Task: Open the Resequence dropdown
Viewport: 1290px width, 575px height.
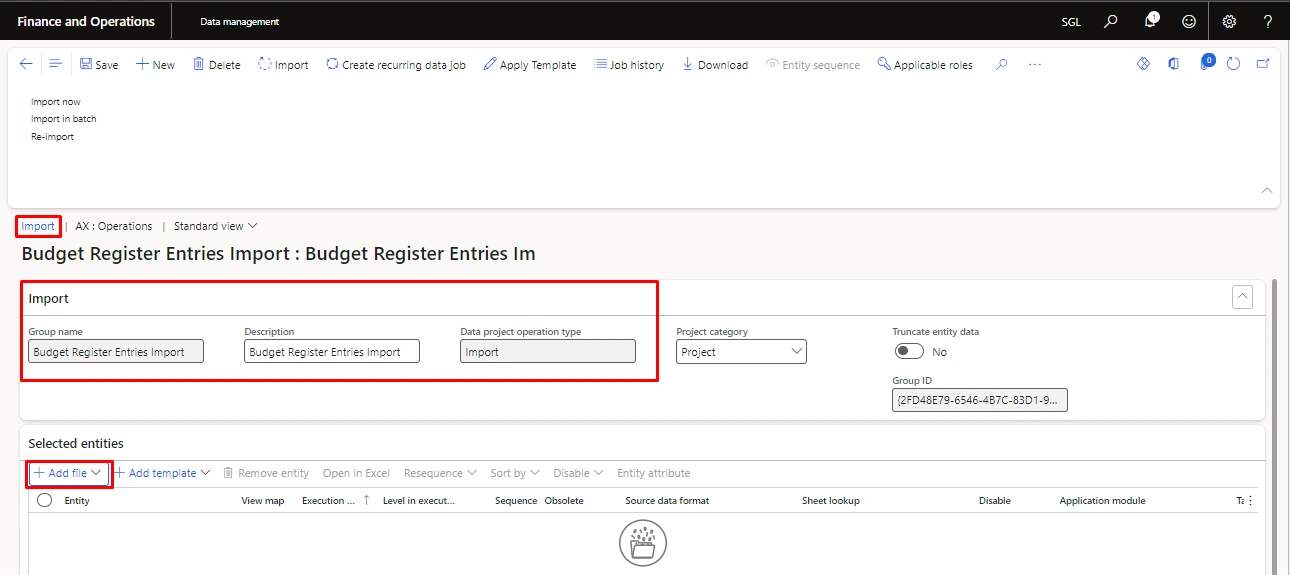Action: pyautogui.click(x=440, y=473)
